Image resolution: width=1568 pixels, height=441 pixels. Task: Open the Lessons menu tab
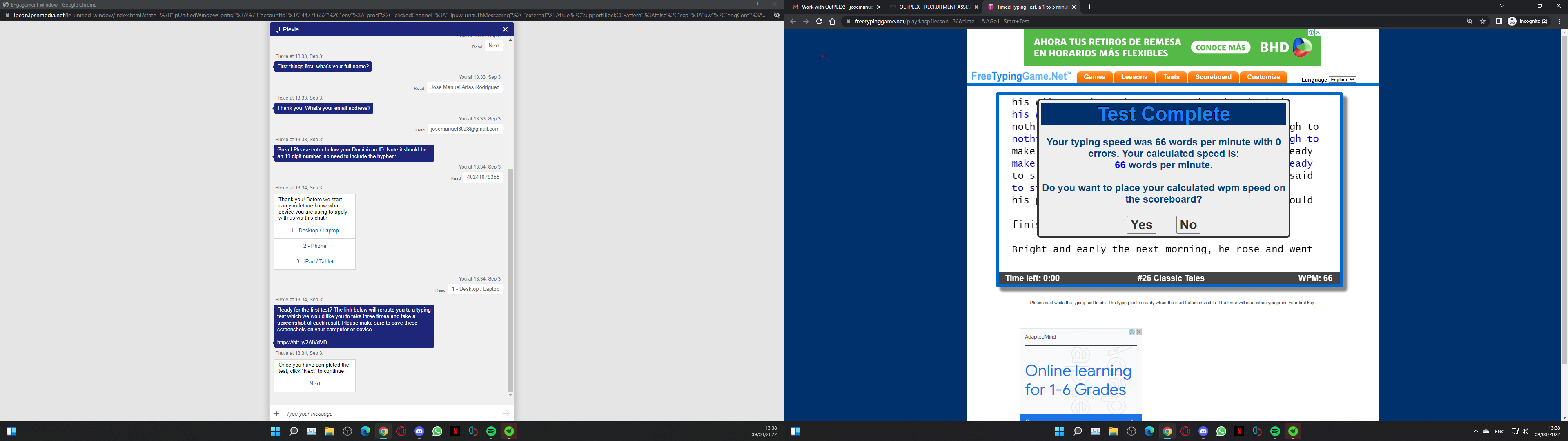tap(1134, 77)
